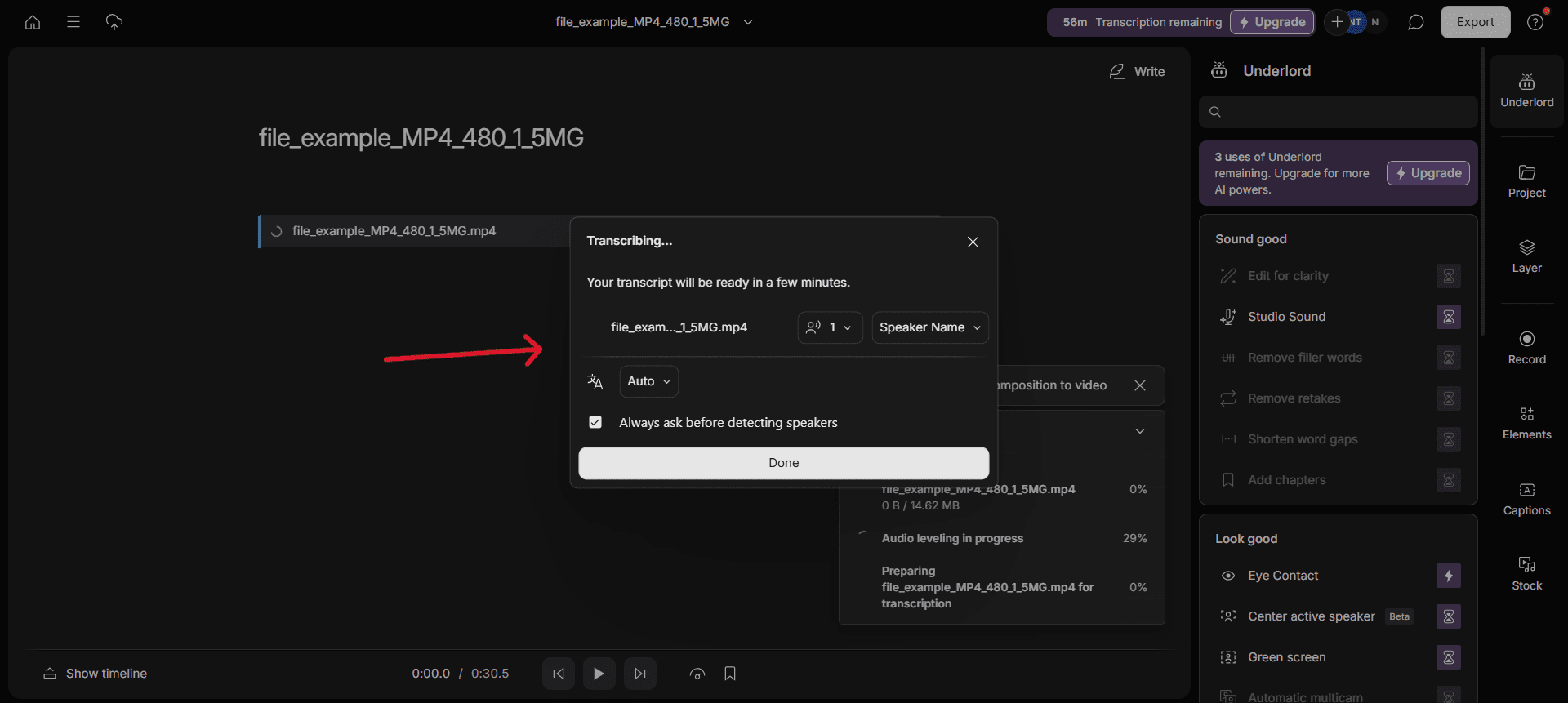Click Upgrade beside Transcription remaining
Image resolution: width=1568 pixels, height=703 pixels.
click(x=1272, y=22)
